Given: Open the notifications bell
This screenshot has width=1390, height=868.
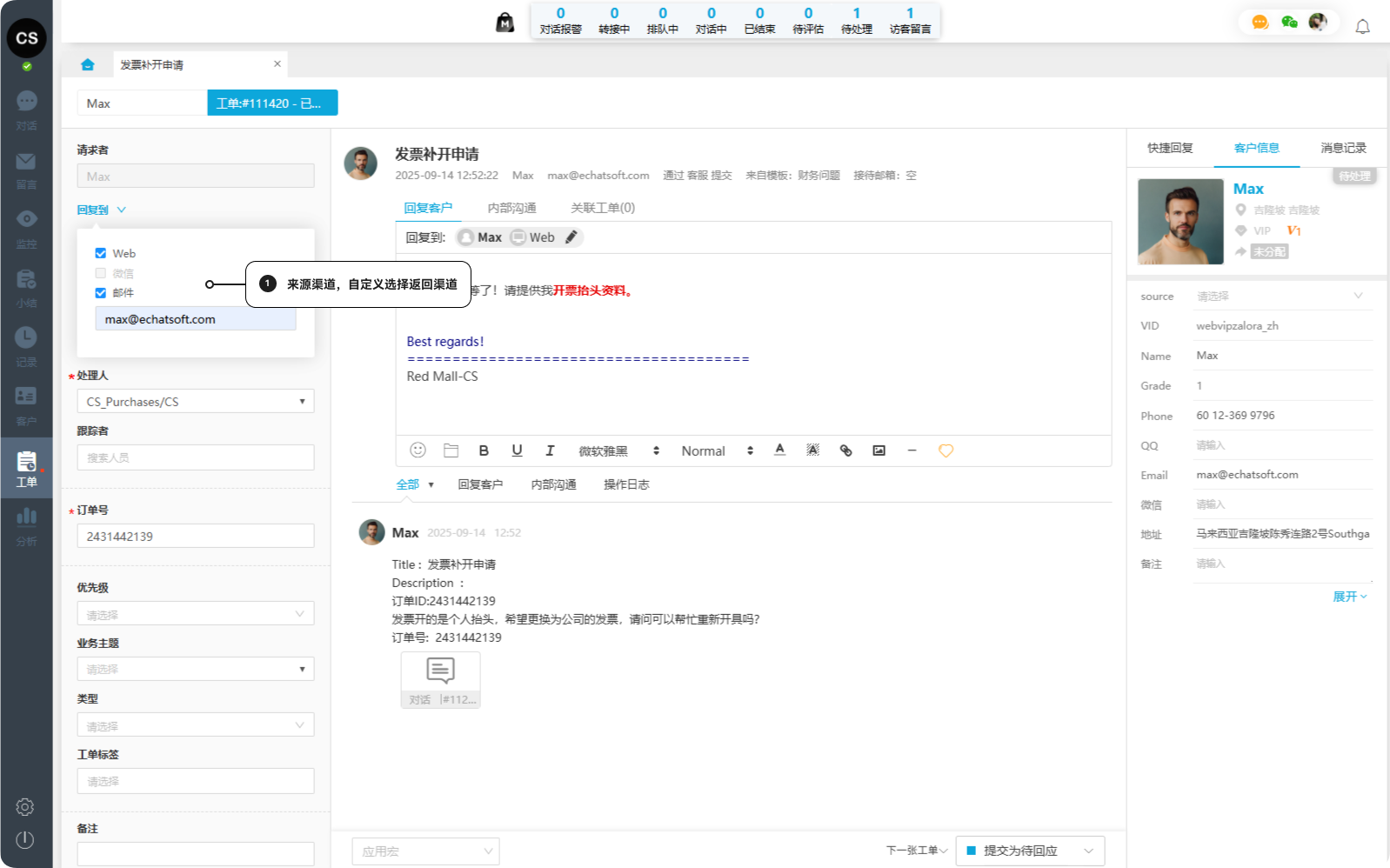Looking at the screenshot, I should [1362, 27].
